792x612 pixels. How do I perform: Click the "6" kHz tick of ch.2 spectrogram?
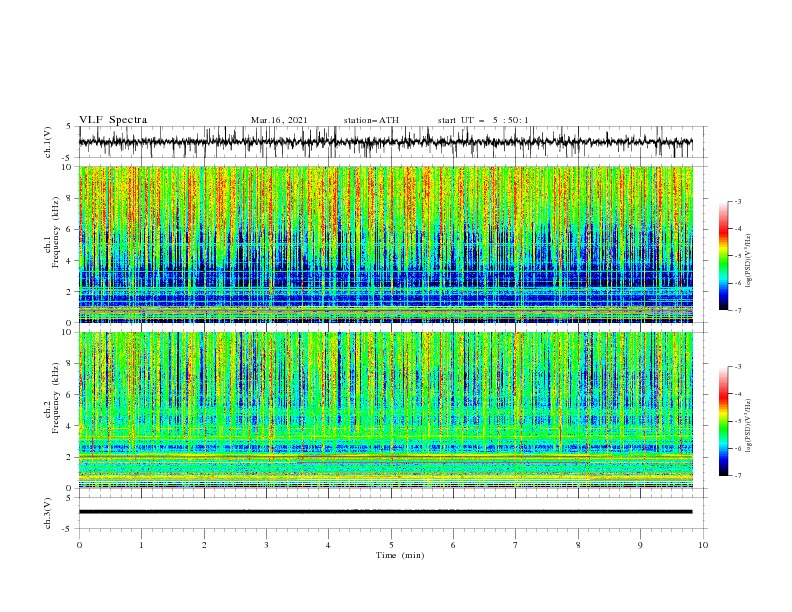[70, 395]
